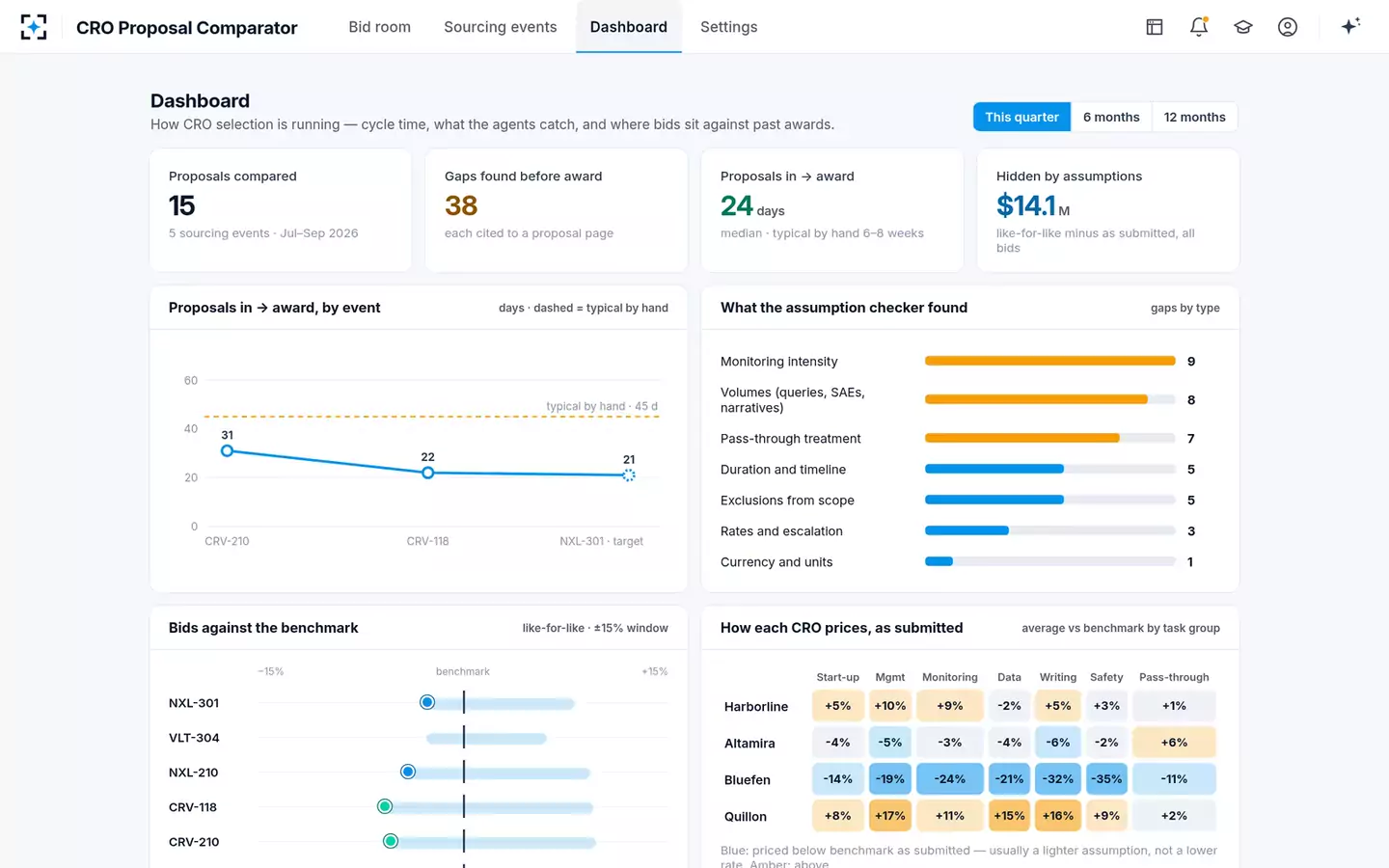Launch the sparkle AI assistant icon

tap(1350, 26)
